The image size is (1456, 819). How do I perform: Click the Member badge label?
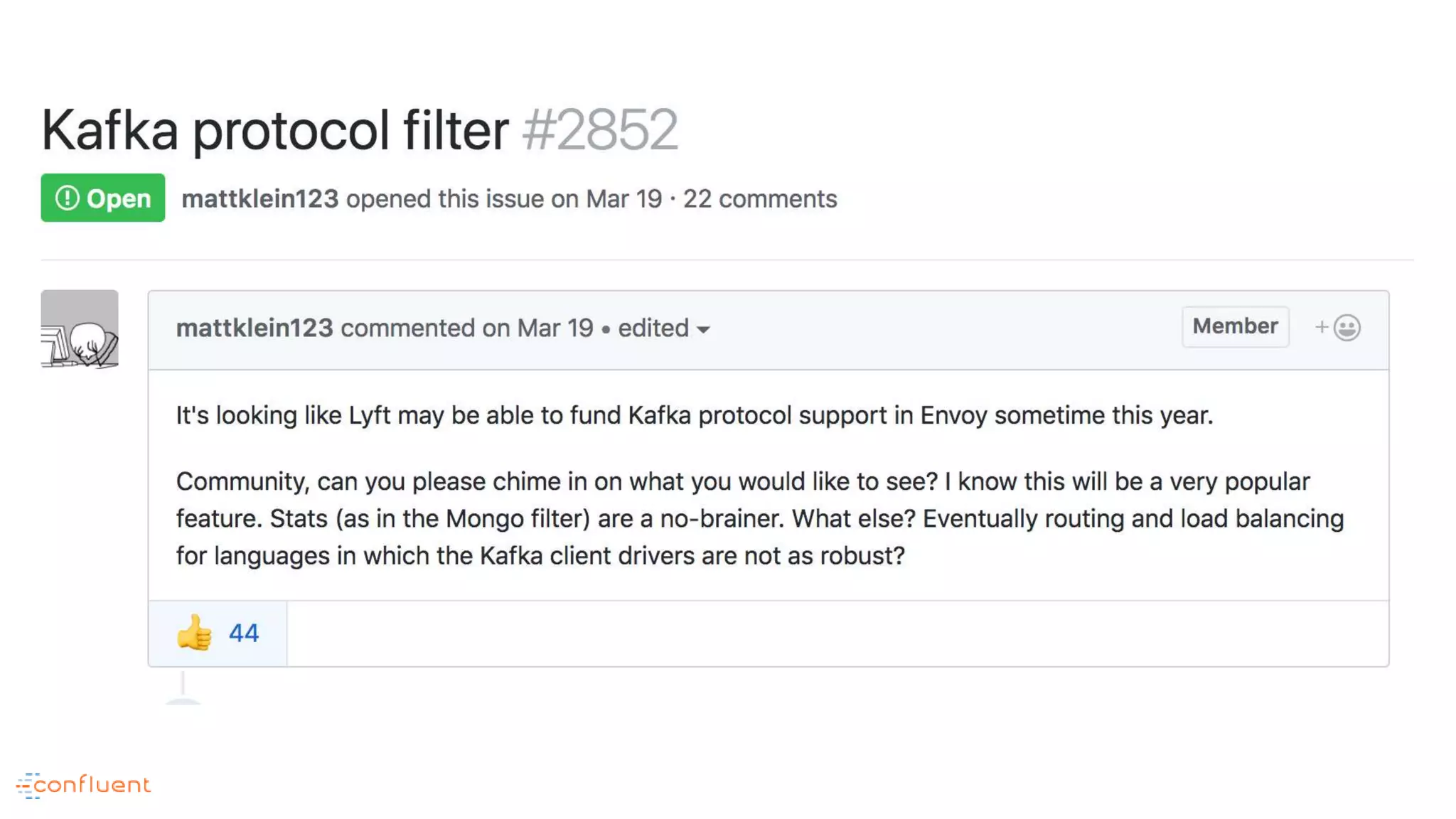point(1235,326)
